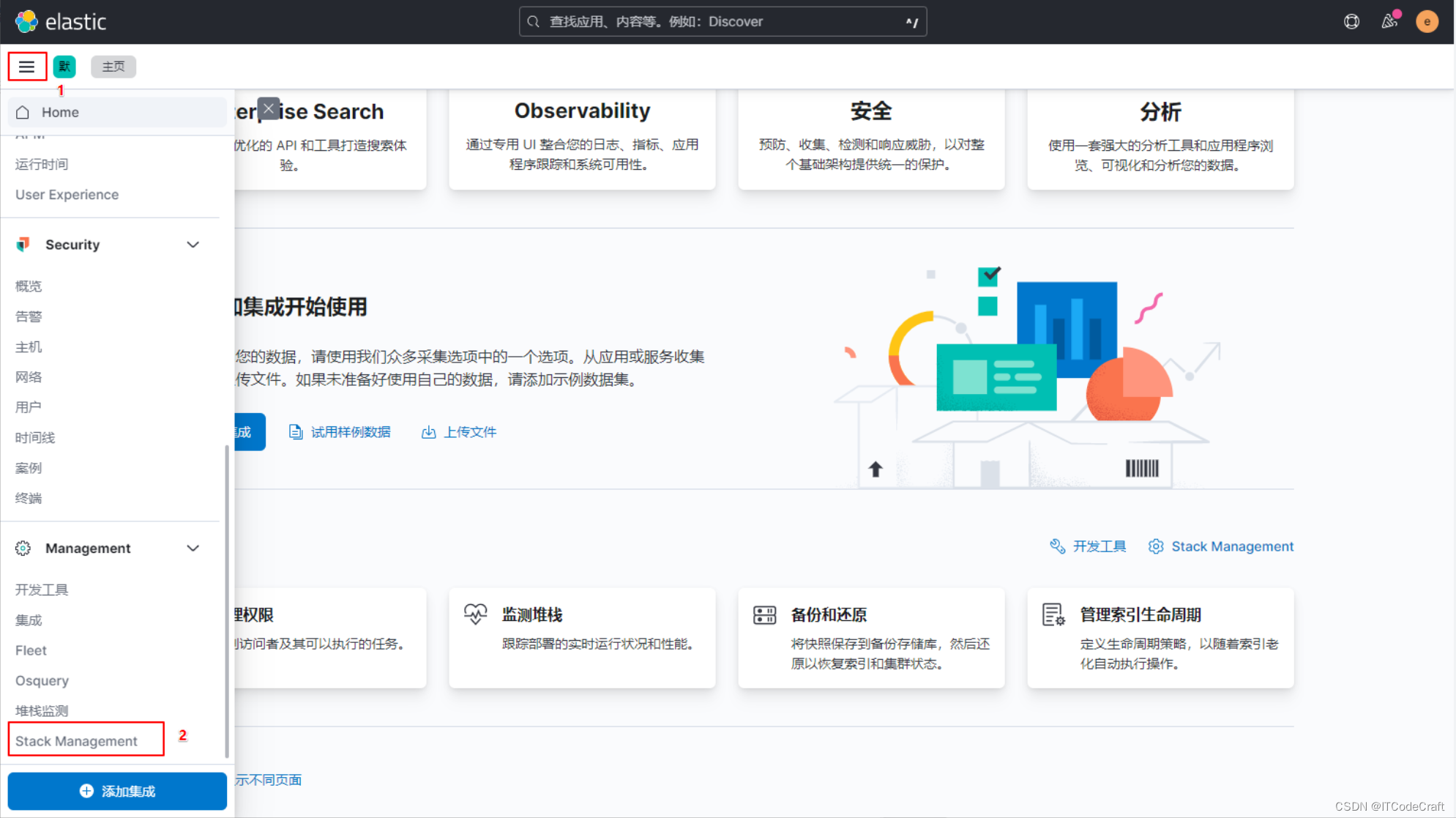Open the 安全 solution card
This screenshot has width=1456, height=818.
point(871,139)
